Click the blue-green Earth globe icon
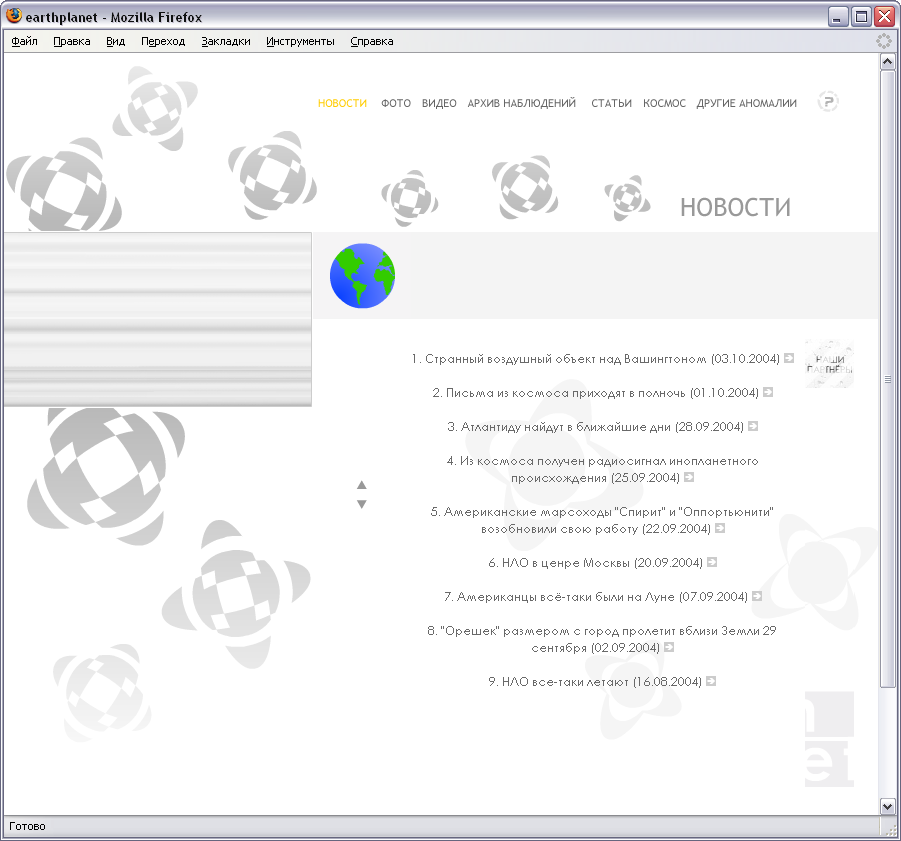The width and height of the screenshot is (901, 841). click(x=362, y=276)
